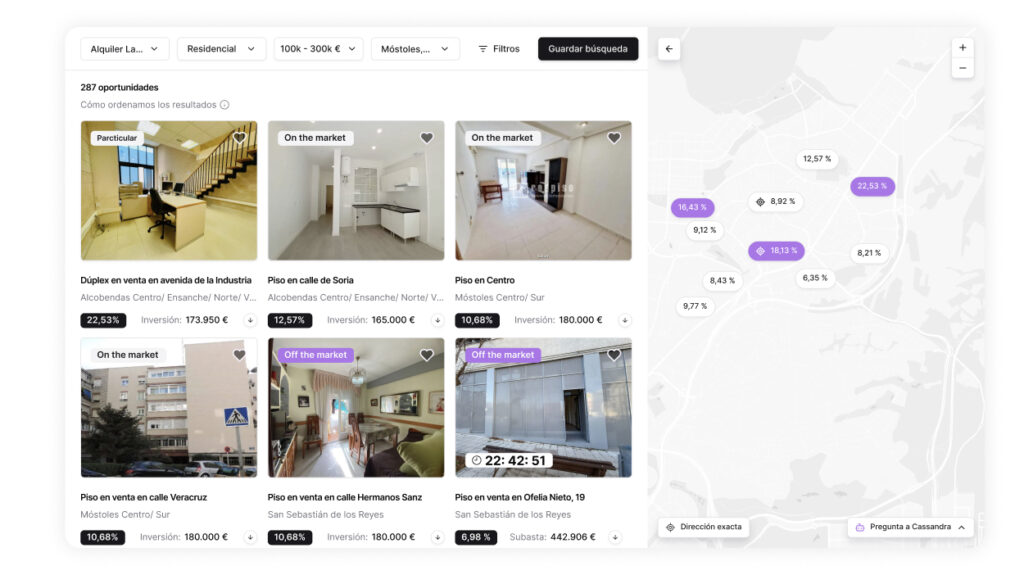Image resolution: width=1024 pixels, height=575 pixels.
Task: Toggle Dirección exacta on the map
Action: [x=703, y=527]
